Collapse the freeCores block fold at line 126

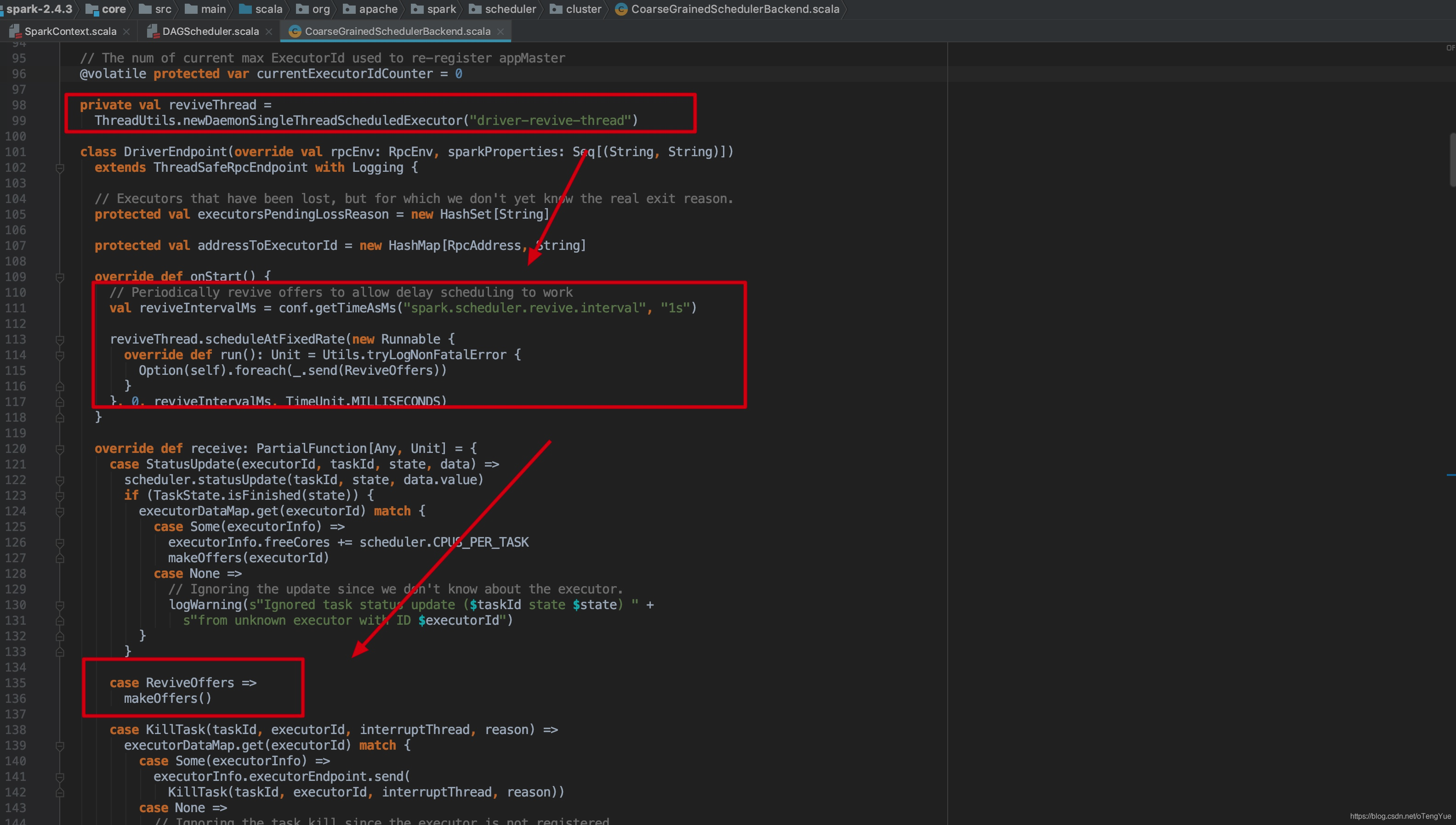pyautogui.click(x=59, y=543)
